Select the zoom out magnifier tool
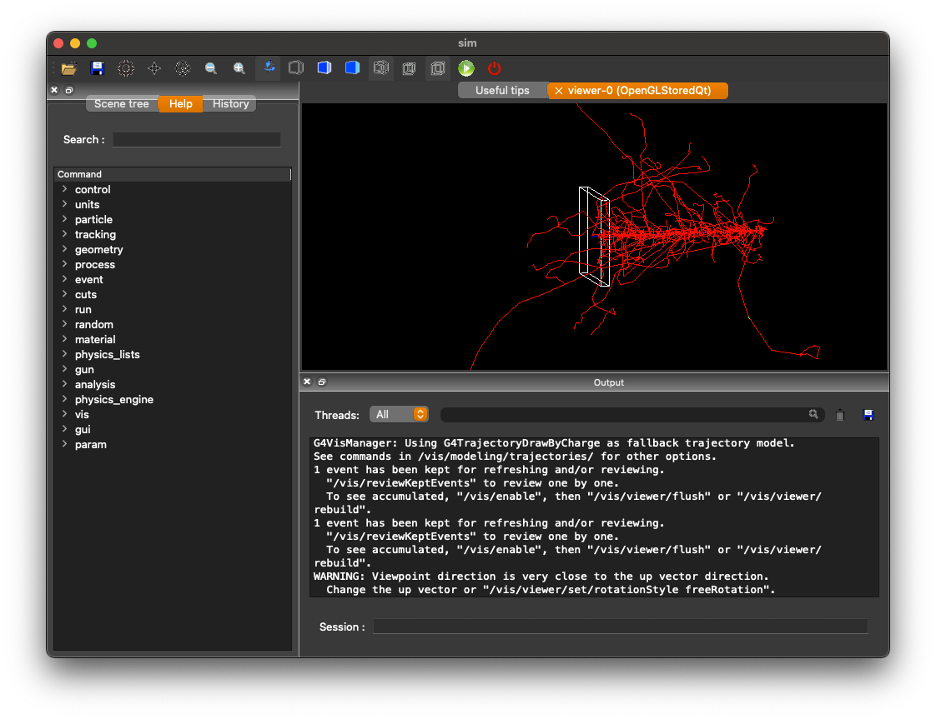 pos(211,68)
